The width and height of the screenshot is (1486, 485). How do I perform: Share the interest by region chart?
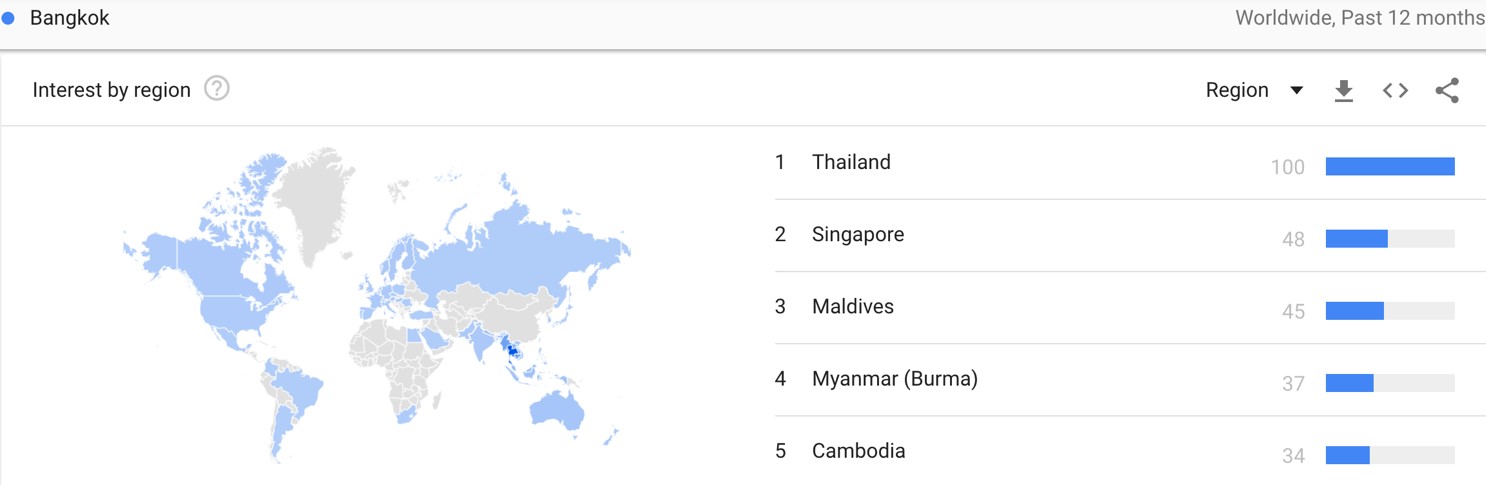pos(1447,91)
